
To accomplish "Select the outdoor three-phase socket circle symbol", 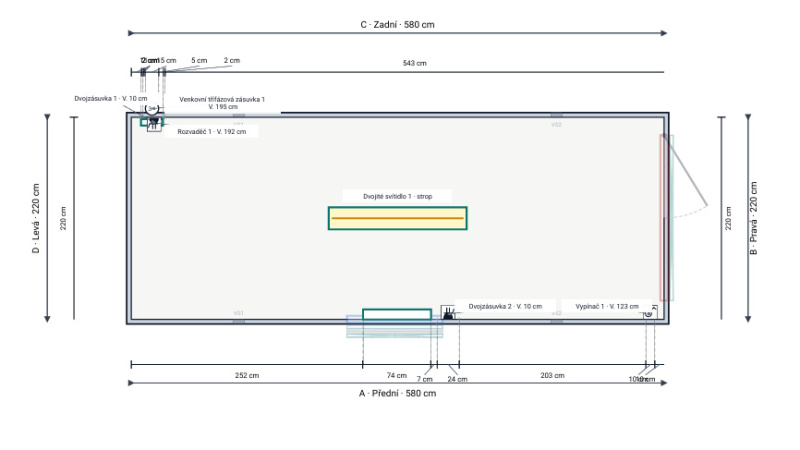I will coord(152,108).
